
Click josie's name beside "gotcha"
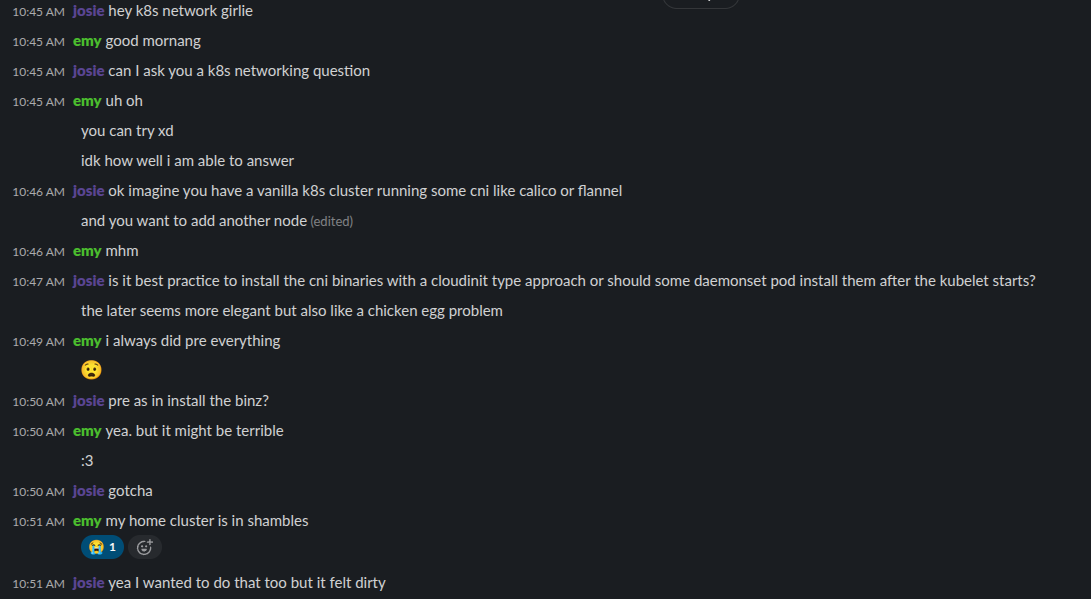pyautogui.click(x=88, y=491)
